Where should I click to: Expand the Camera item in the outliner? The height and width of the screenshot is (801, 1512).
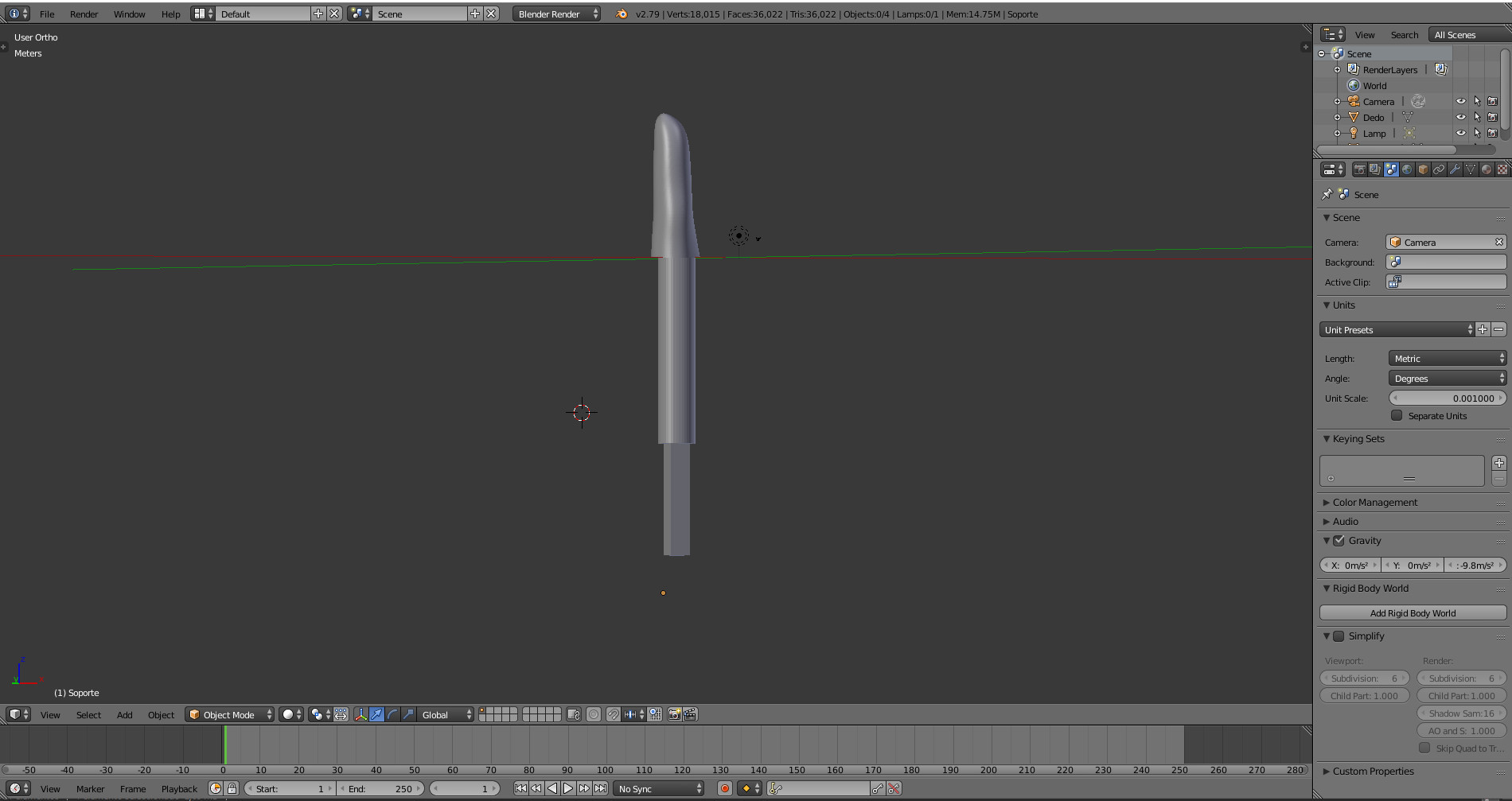(1338, 101)
